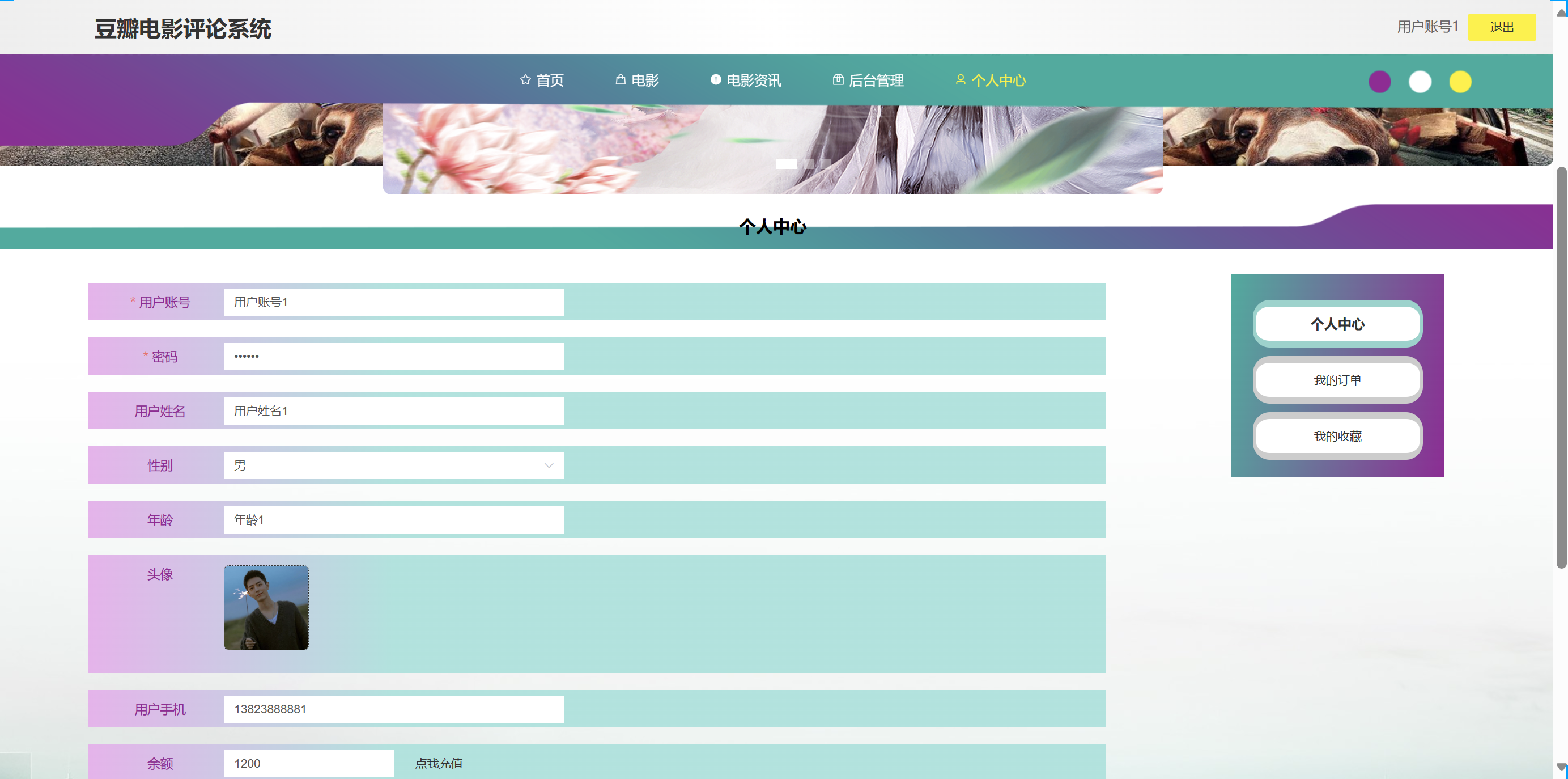The image size is (1568, 779).
Task: Select the purple theme color circle
Action: click(x=1379, y=82)
